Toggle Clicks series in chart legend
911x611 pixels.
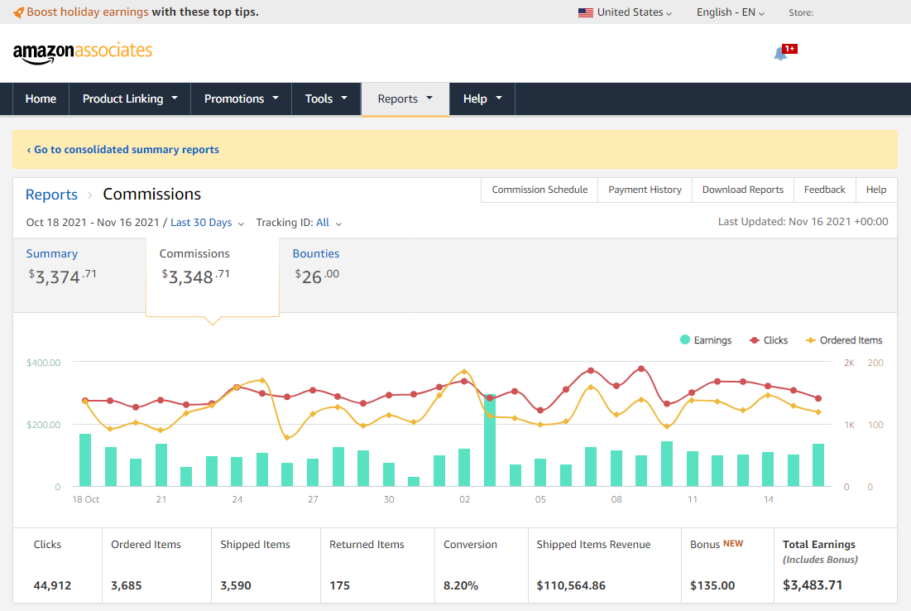tap(768, 340)
